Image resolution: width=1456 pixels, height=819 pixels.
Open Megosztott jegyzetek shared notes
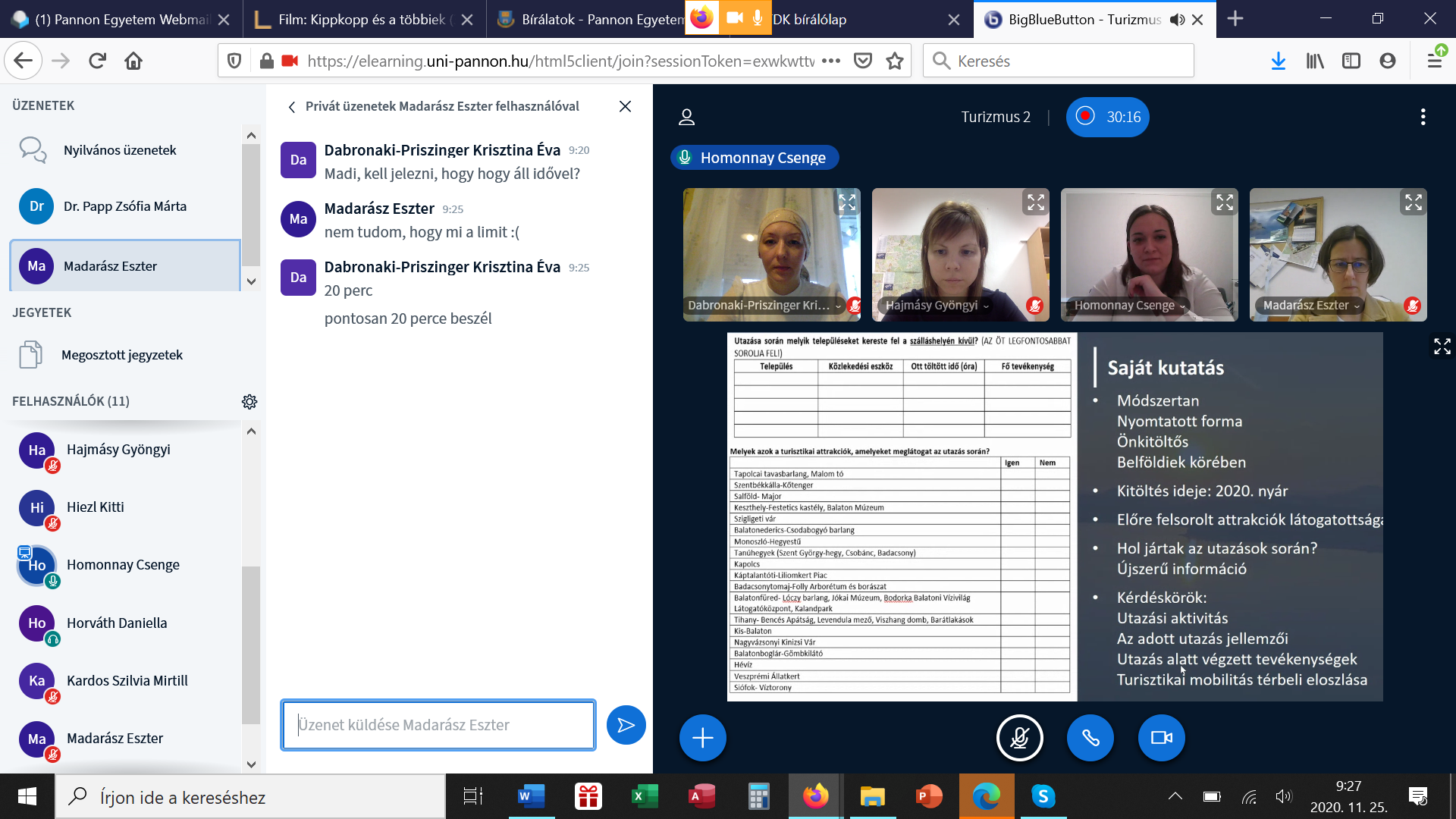tap(121, 355)
